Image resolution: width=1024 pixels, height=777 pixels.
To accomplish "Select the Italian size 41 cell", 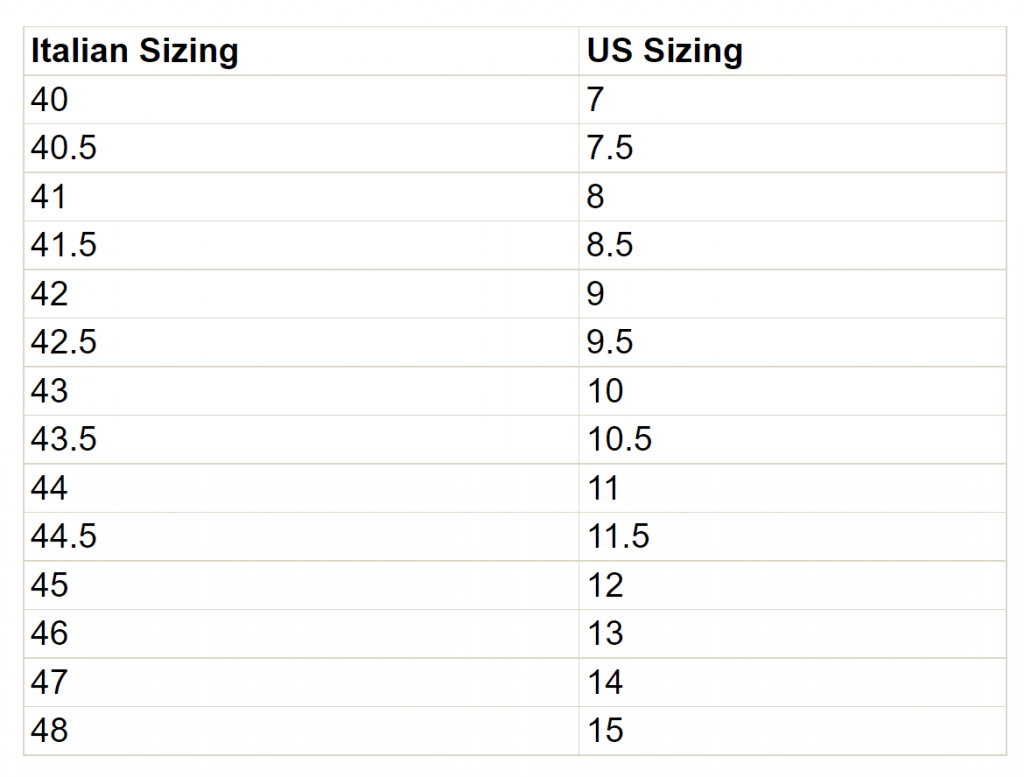I will [x=301, y=197].
